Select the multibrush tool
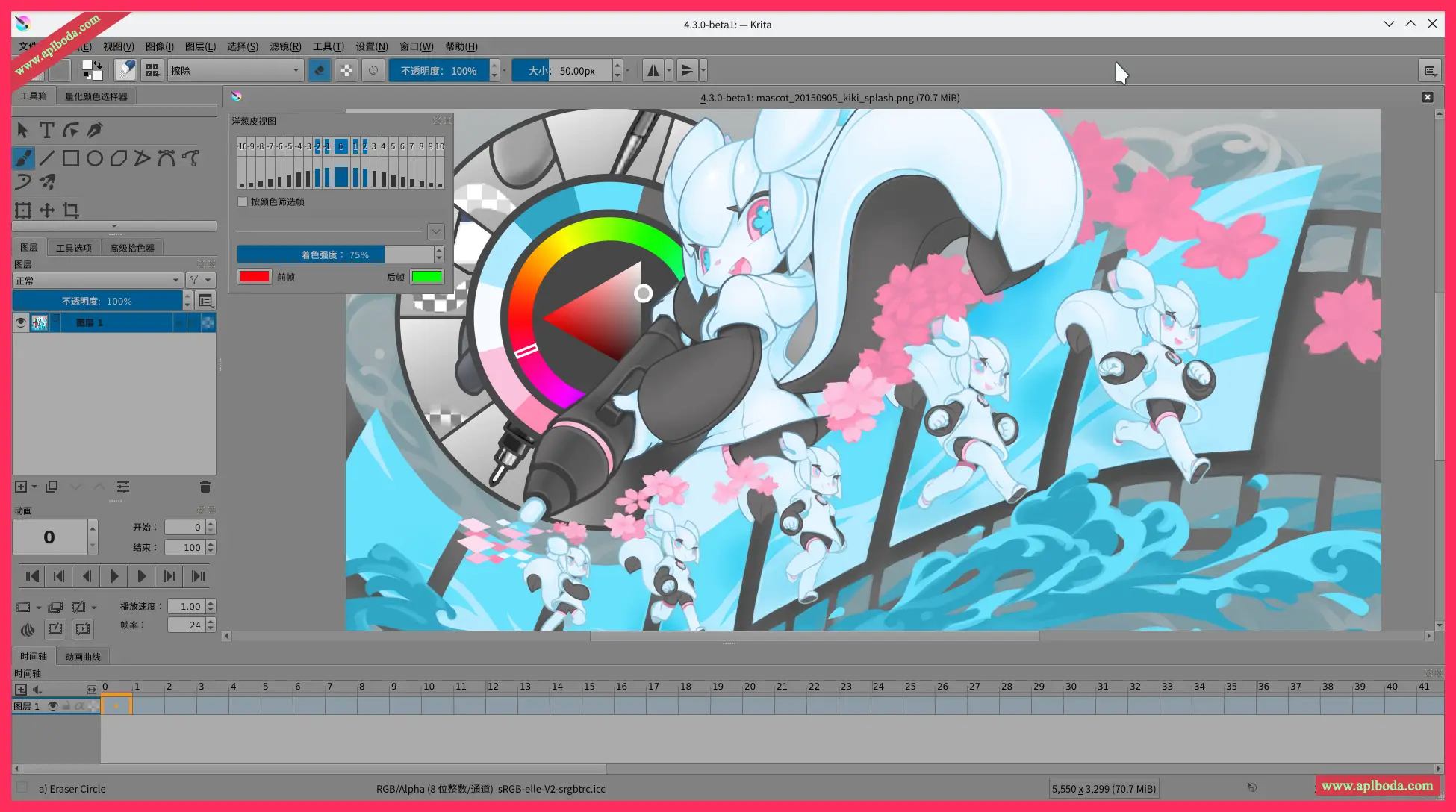 [46, 182]
